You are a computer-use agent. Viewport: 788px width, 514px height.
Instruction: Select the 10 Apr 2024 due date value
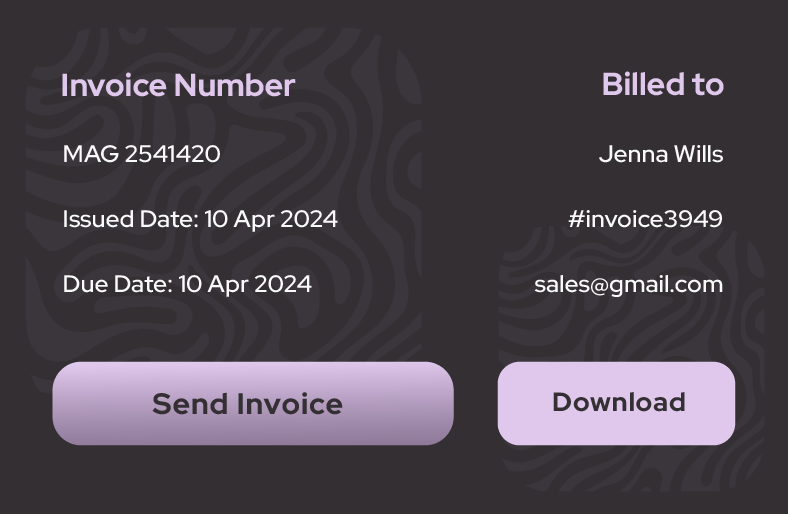coord(245,284)
